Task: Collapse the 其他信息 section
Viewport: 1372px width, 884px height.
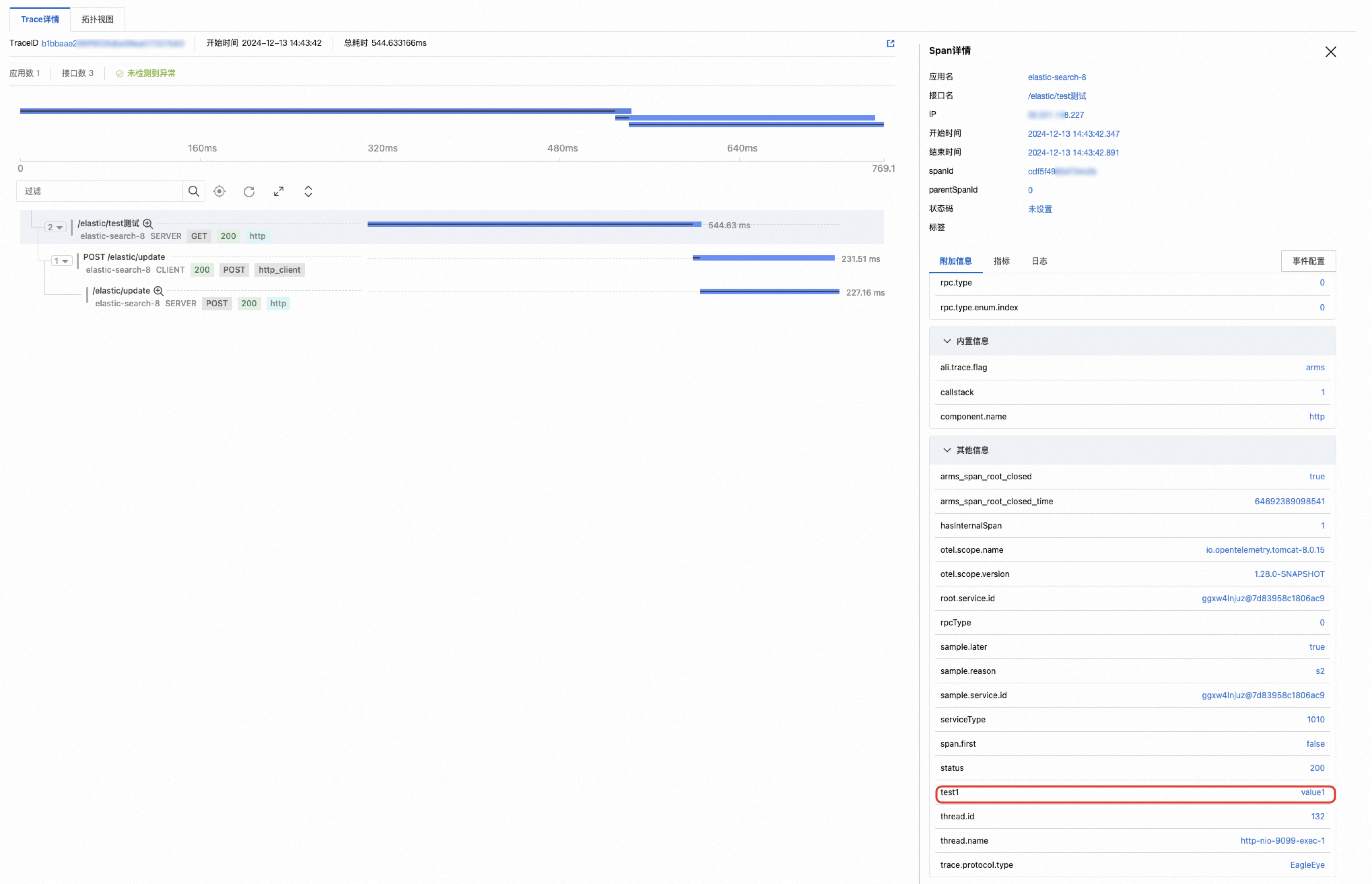Action: 947,450
